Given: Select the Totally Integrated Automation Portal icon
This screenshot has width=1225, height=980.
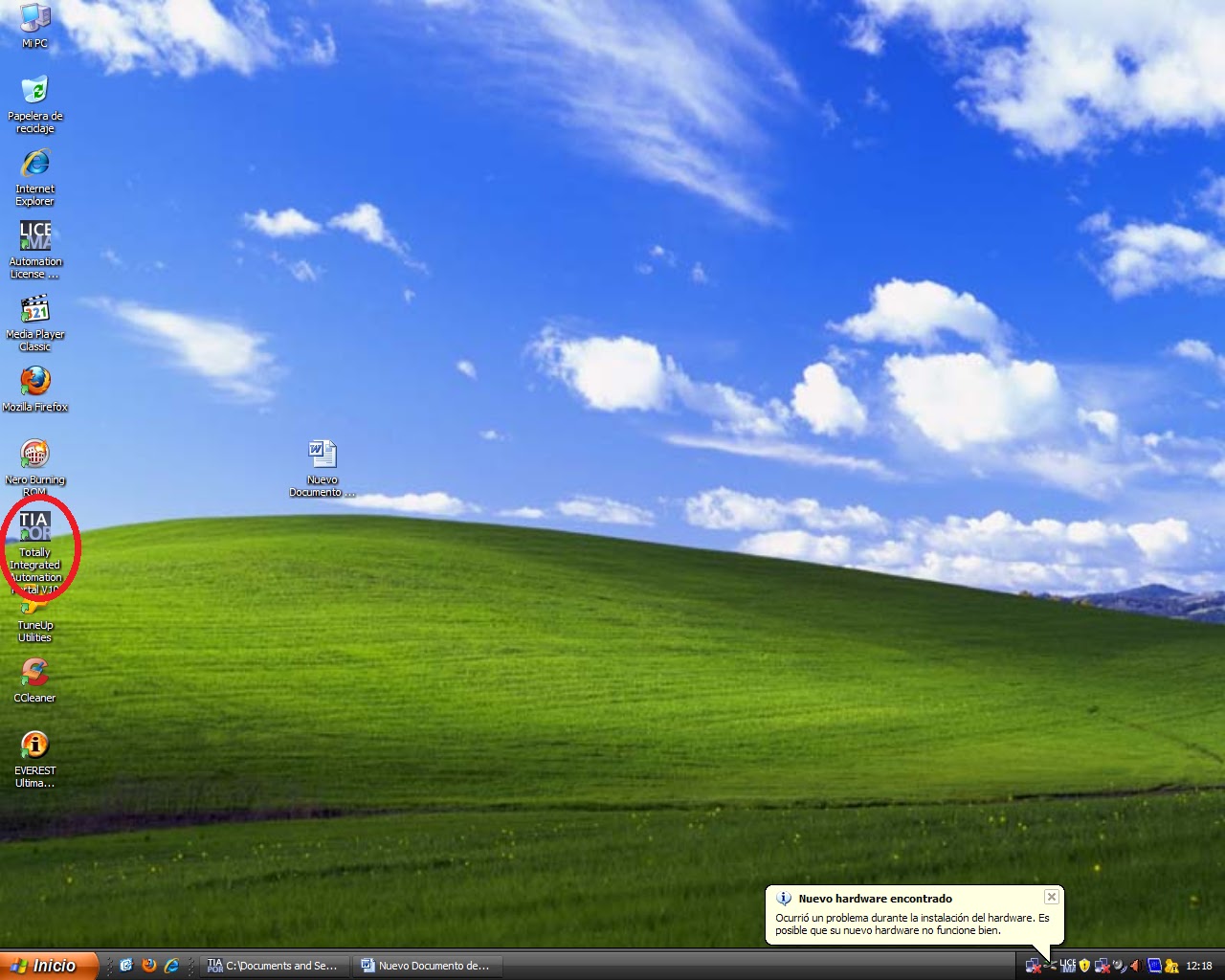Looking at the screenshot, I should click(x=34, y=551).
